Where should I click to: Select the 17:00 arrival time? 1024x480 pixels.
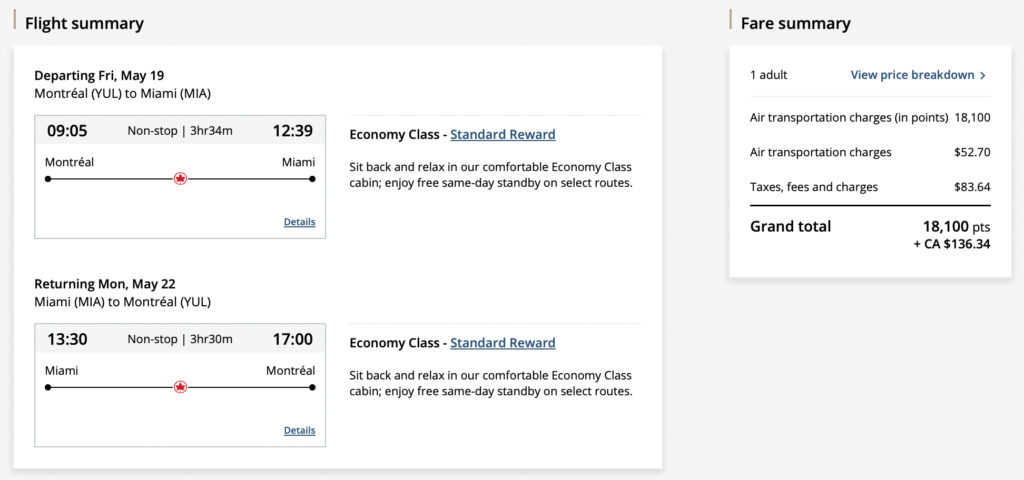(x=292, y=339)
